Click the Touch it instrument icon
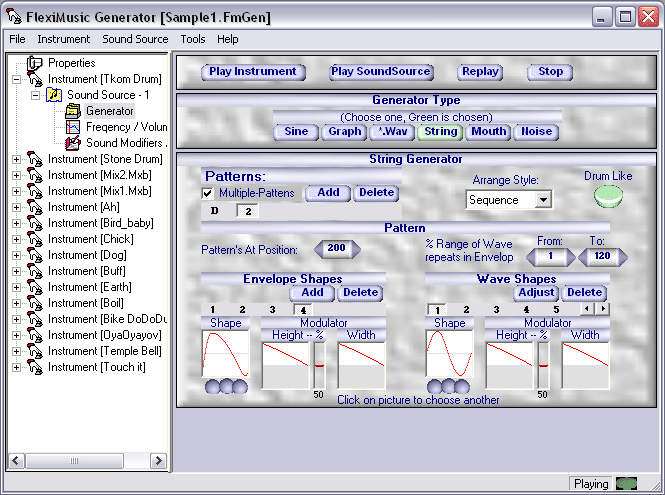 (35, 367)
